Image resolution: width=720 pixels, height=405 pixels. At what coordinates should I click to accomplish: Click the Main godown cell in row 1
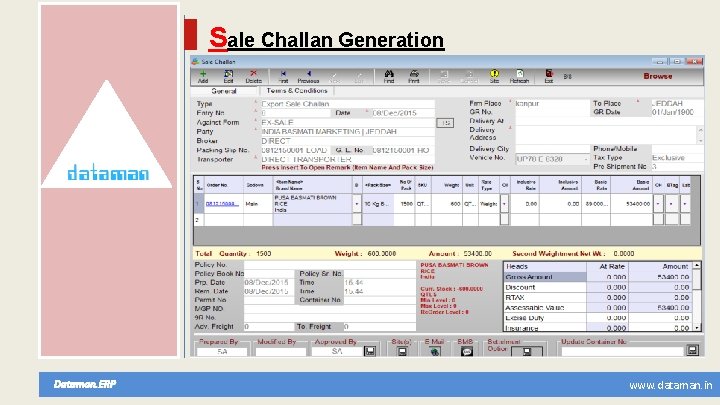(x=258, y=203)
